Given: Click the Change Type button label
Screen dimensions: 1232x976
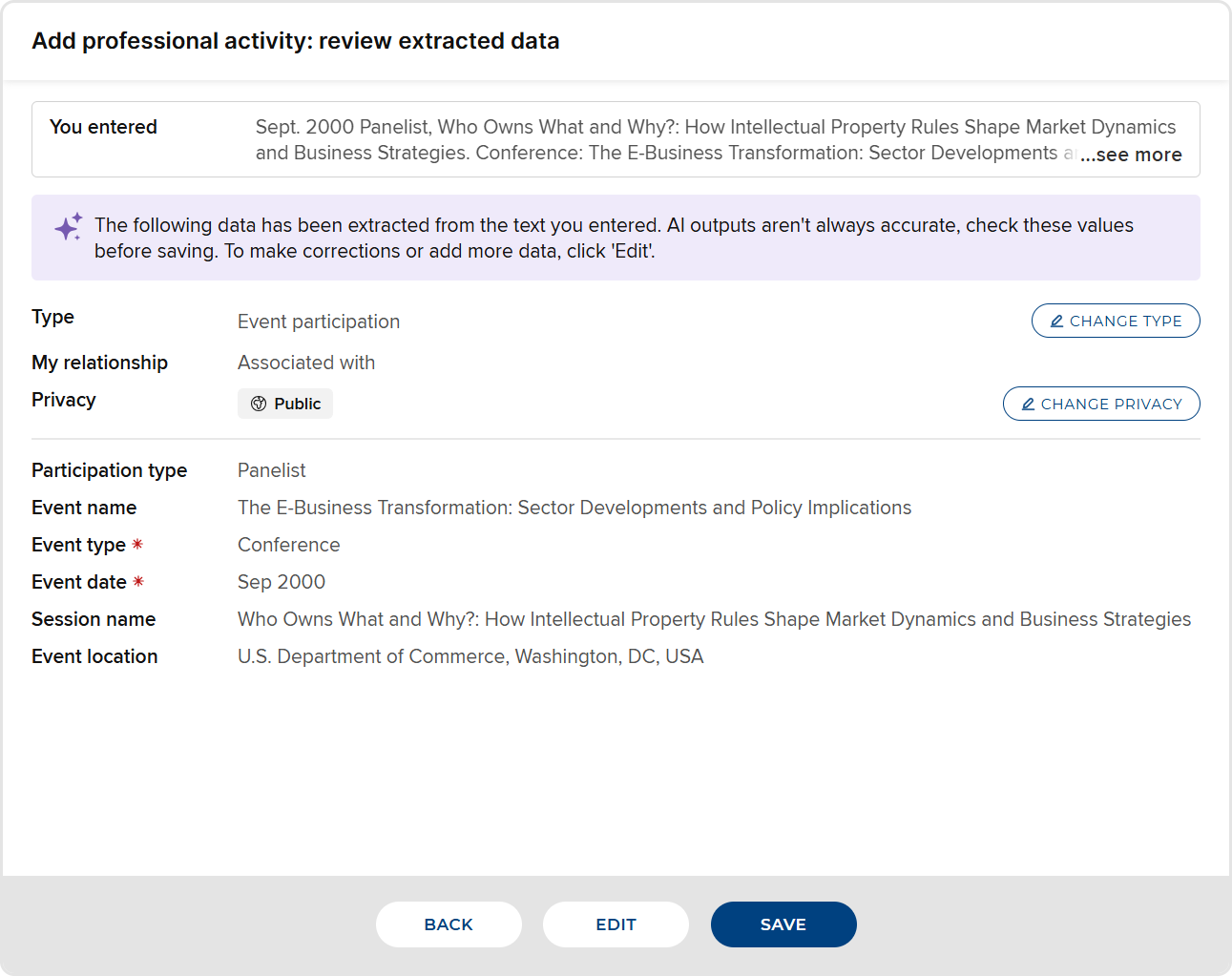Looking at the screenshot, I should [x=1125, y=322].
